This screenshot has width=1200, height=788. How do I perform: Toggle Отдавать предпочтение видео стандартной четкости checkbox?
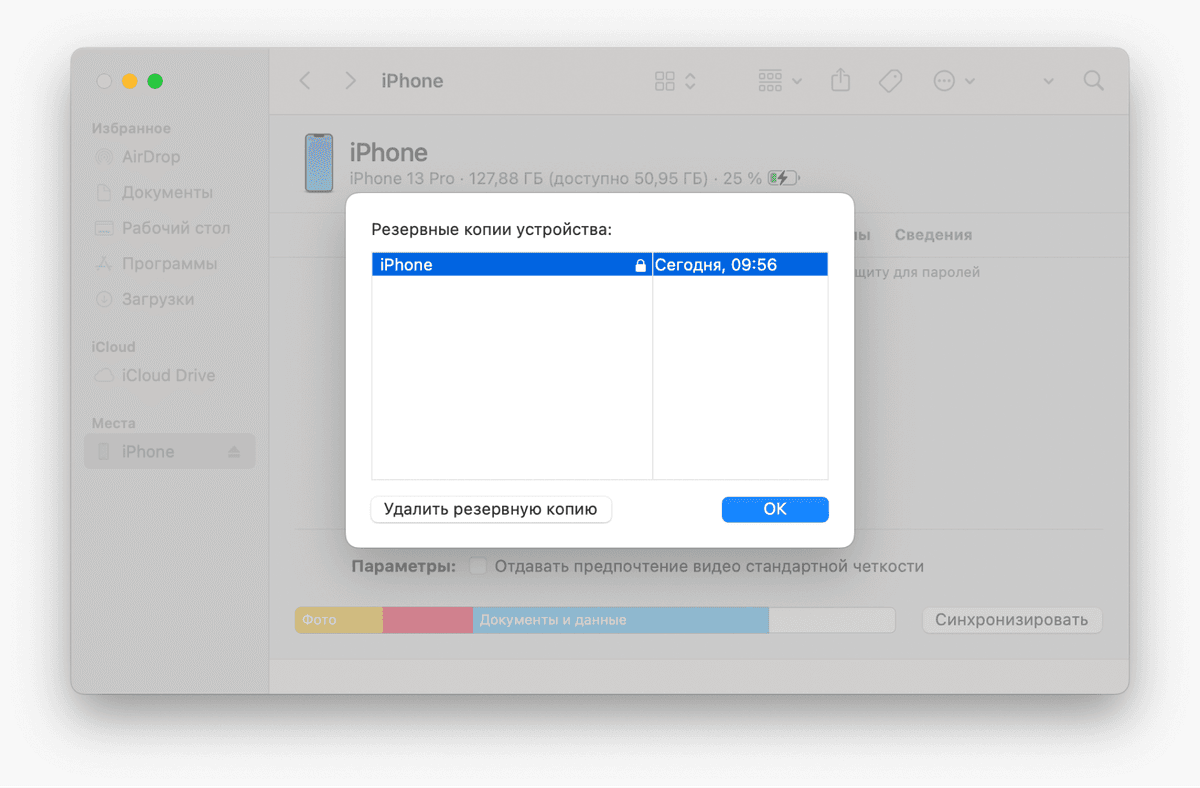(478, 566)
